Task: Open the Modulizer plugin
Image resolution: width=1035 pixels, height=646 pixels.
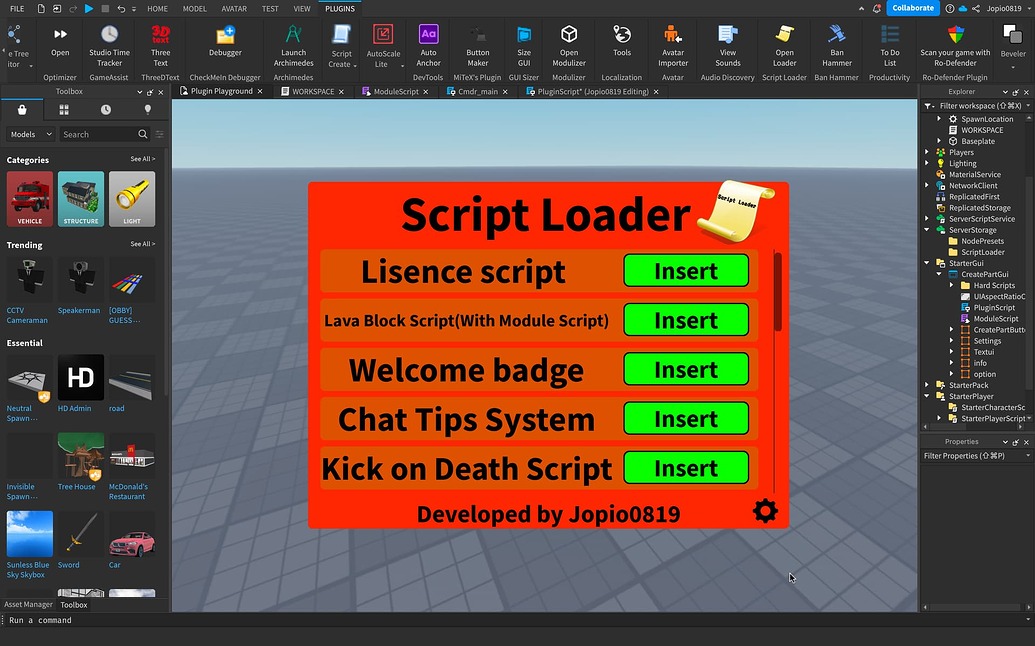Action: click(x=568, y=45)
